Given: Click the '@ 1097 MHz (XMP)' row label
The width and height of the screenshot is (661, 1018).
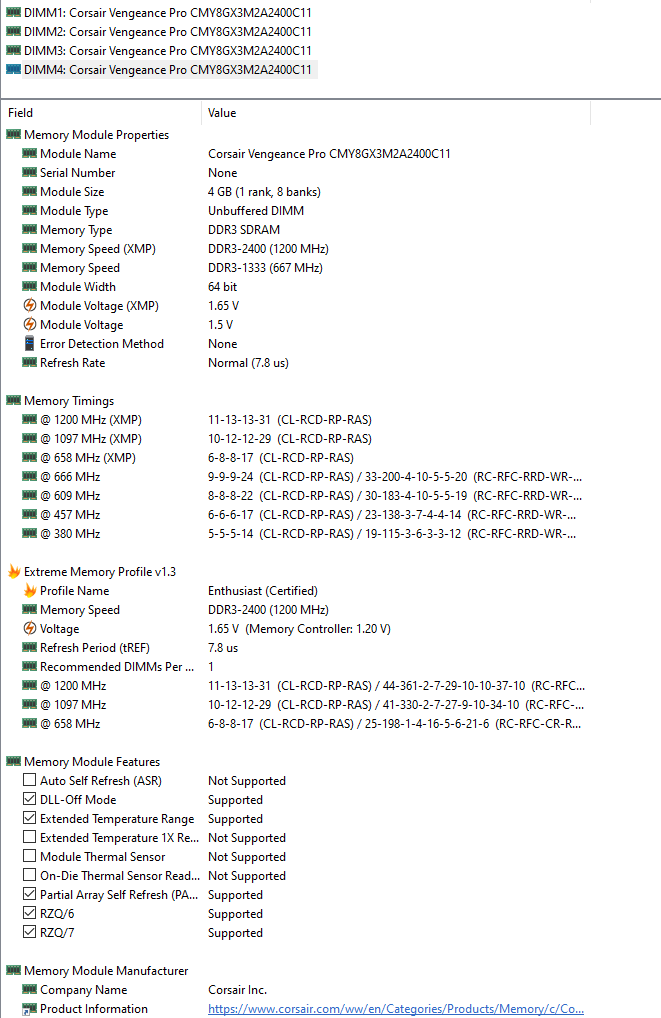Looking at the screenshot, I should (x=91, y=438).
